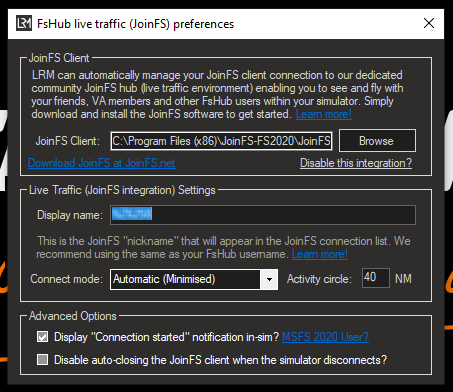The height and width of the screenshot is (392, 453).
Task: Enable Disable auto-closing JoinFS client checkbox
Action: (42, 360)
